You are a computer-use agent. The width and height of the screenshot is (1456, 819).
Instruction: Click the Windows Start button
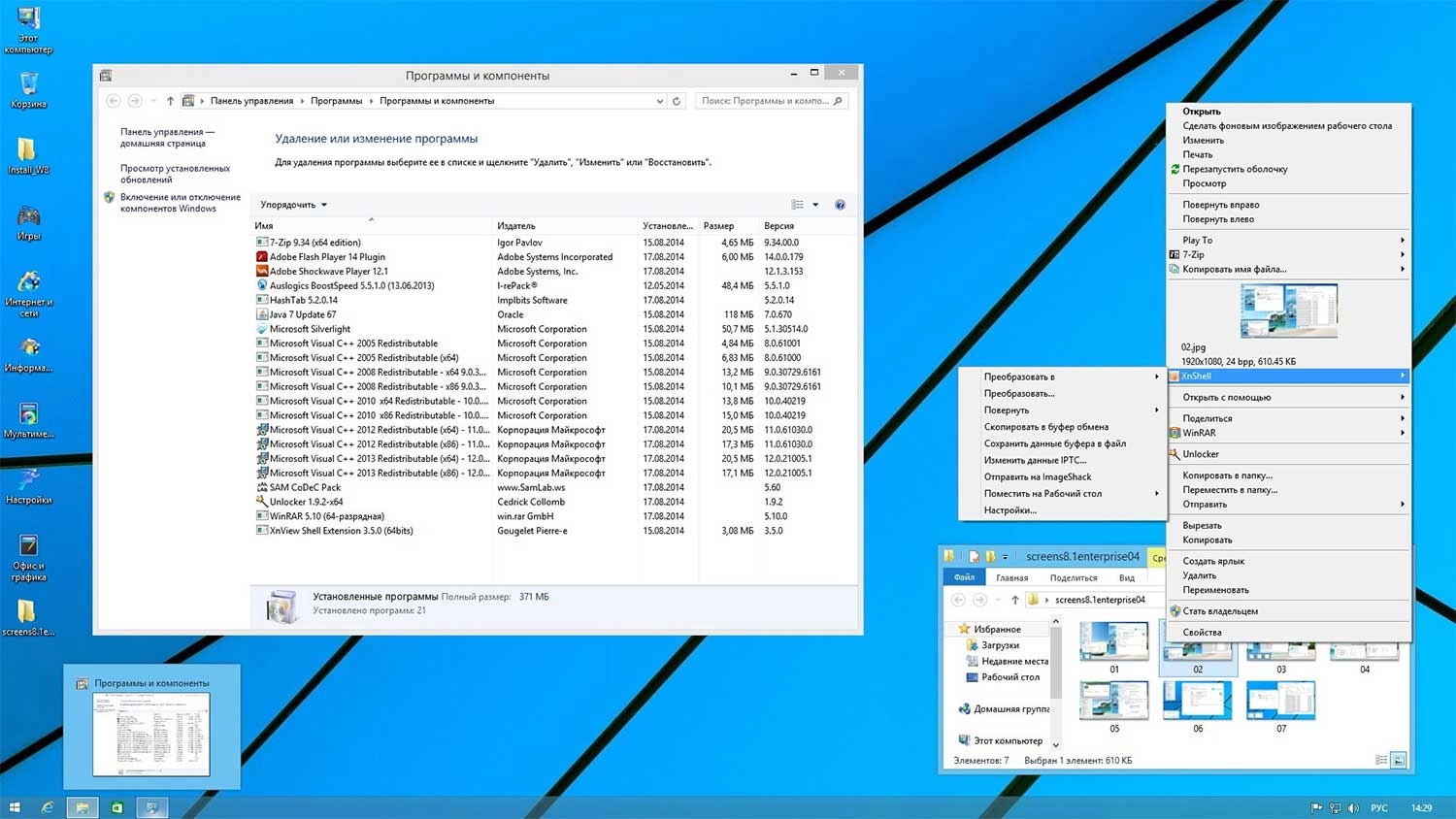click(x=15, y=807)
